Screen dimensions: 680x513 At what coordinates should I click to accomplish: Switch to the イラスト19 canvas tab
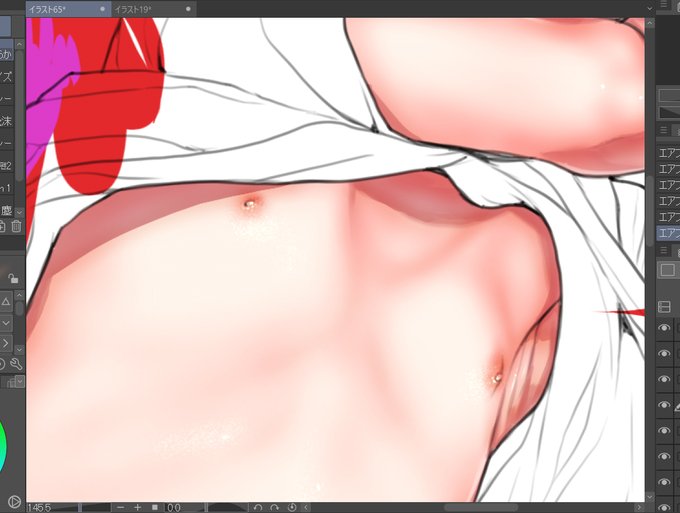[x=154, y=9]
